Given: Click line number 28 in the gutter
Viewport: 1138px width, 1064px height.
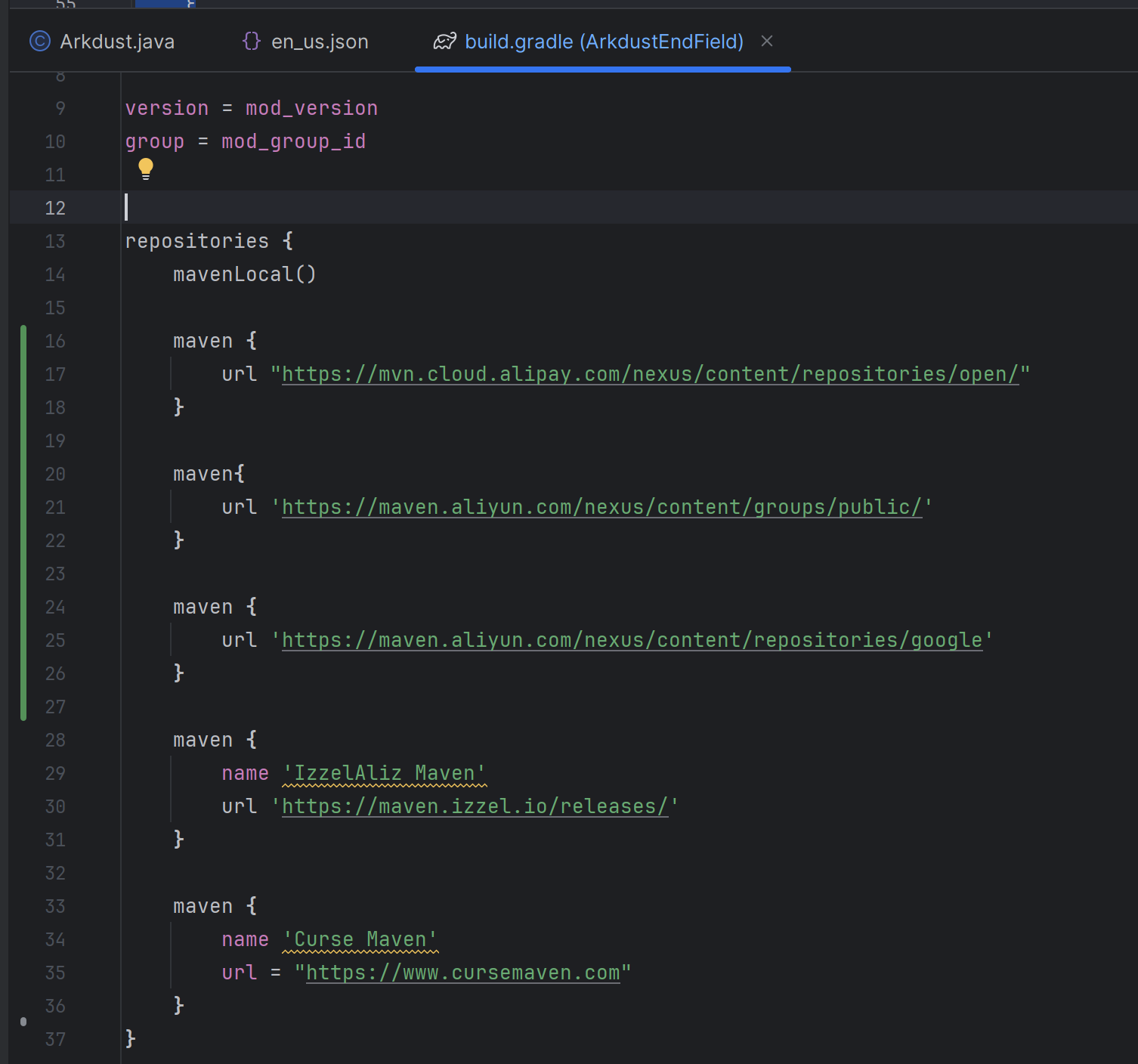Looking at the screenshot, I should click(x=55, y=740).
